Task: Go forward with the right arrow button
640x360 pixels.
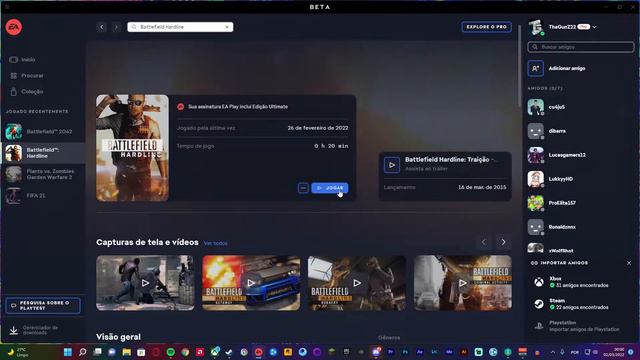Action: (x=116, y=27)
